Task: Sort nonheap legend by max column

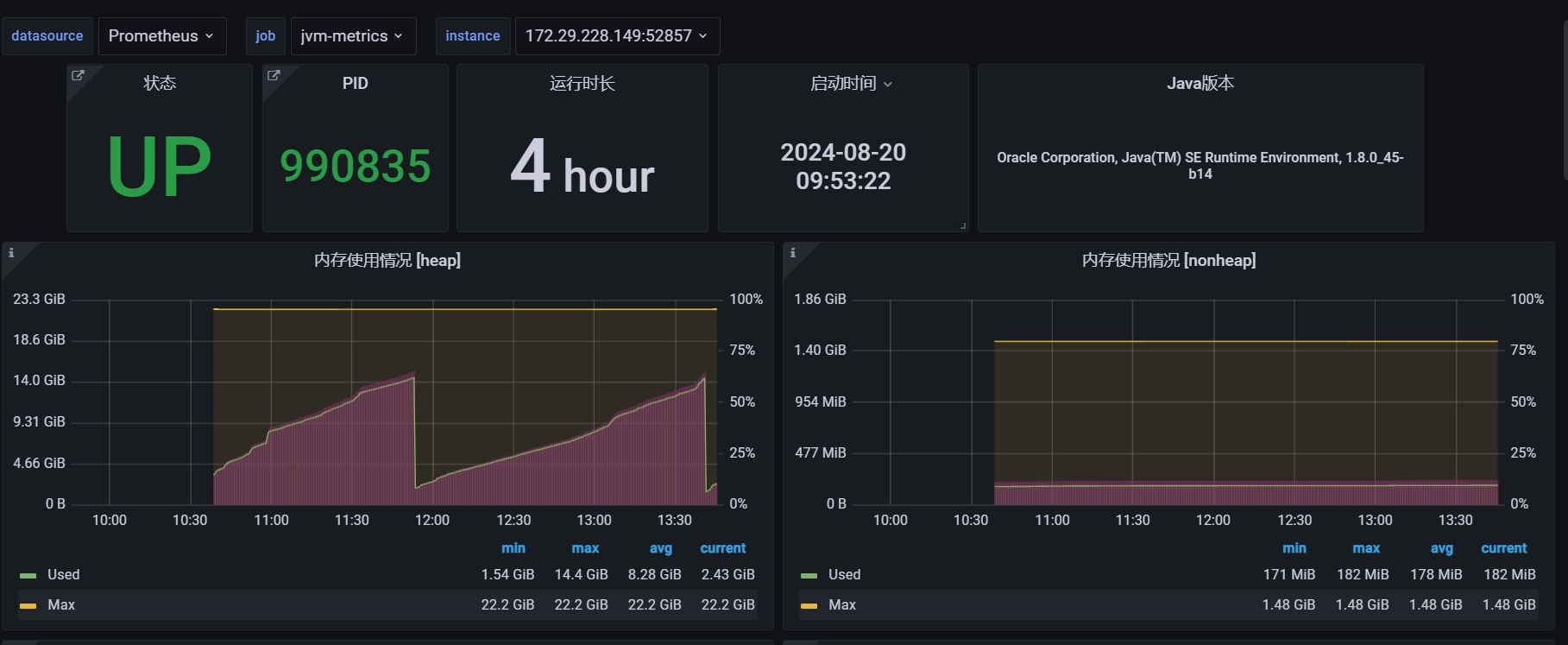Action: point(1366,548)
